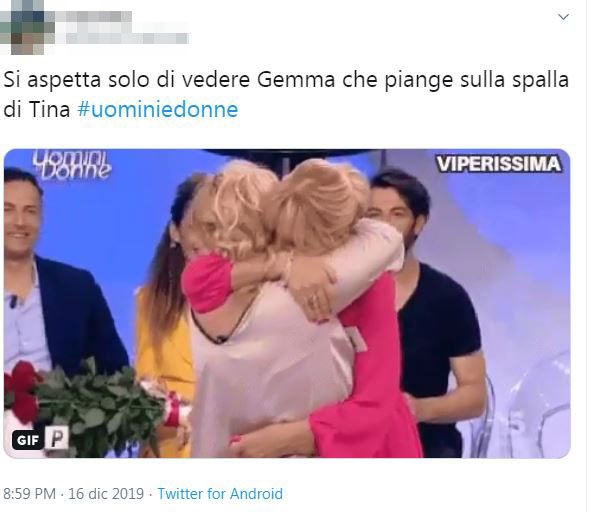Select the Uomini e Donne logo watermark
The width and height of the screenshot is (597, 512).
click(72, 165)
